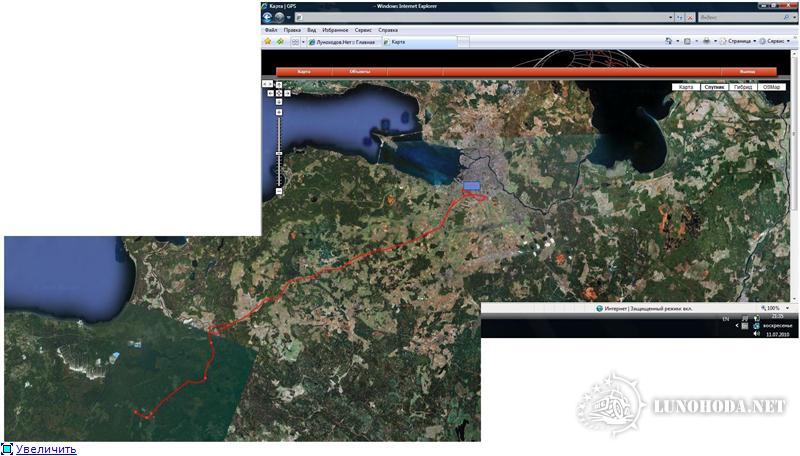The image size is (800, 456).
Task: Click the blue vehicle marker on map
Action: pos(471,186)
